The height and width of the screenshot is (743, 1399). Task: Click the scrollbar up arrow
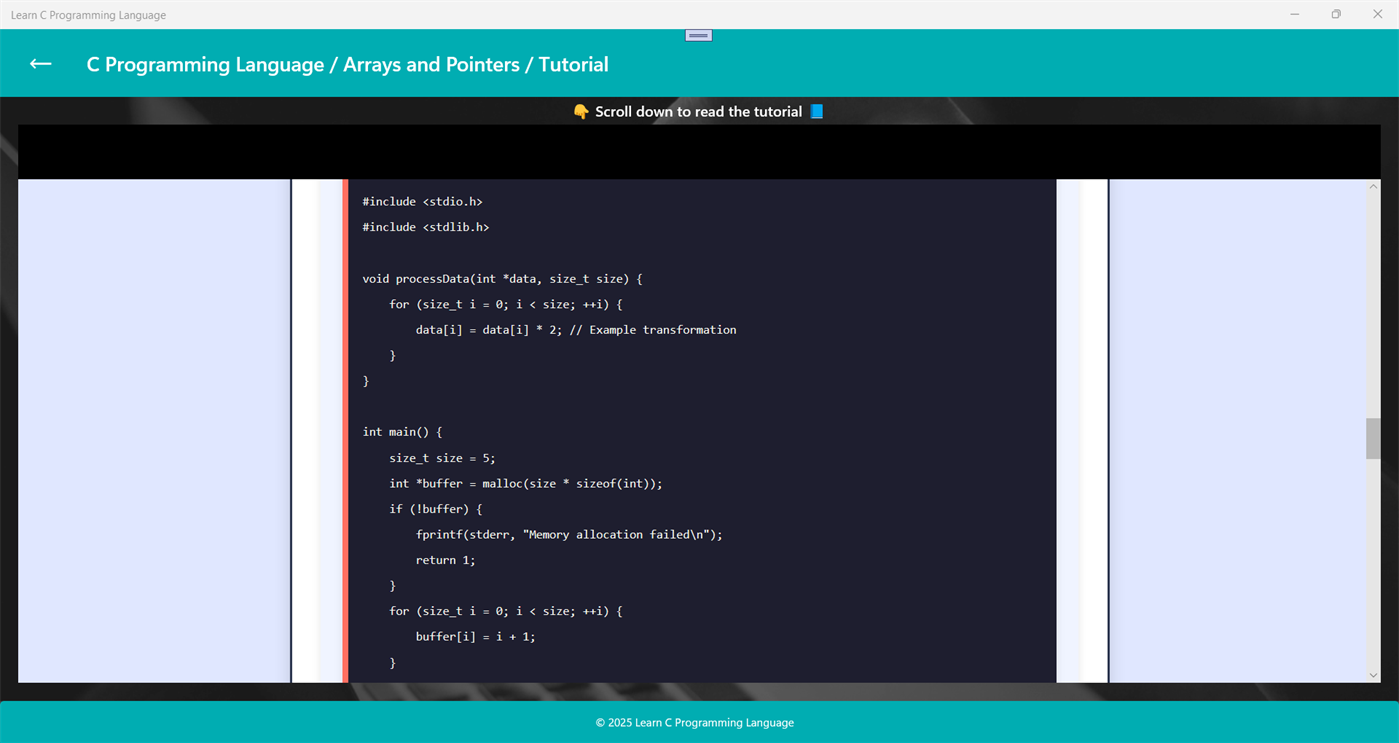1372,185
